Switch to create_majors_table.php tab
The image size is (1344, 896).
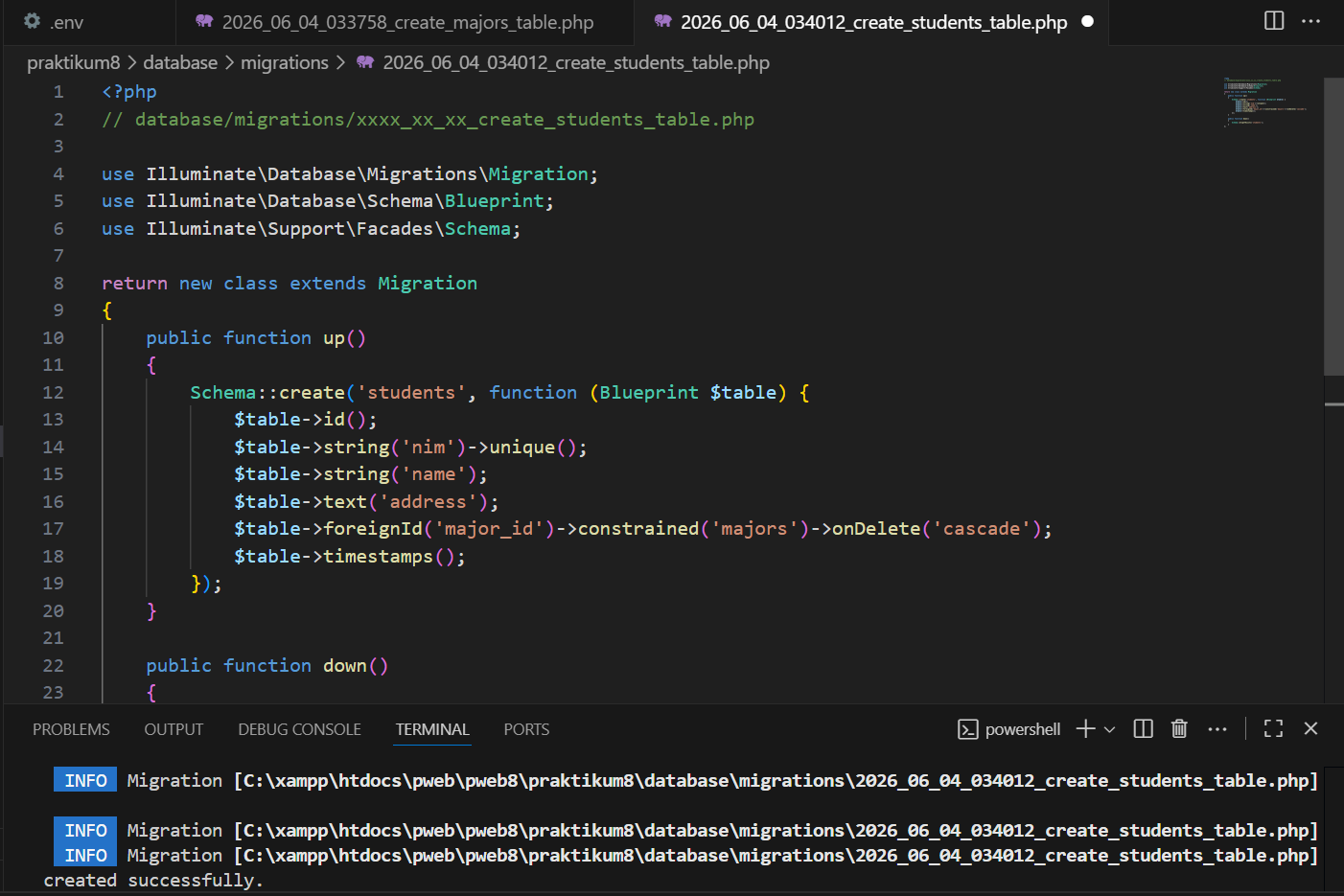[406, 22]
